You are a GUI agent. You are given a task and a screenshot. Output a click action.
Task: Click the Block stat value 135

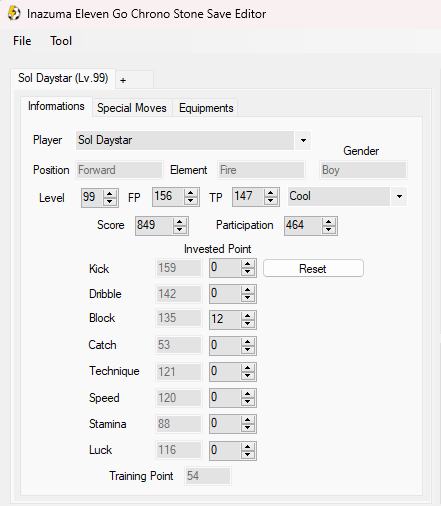pos(179,318)
